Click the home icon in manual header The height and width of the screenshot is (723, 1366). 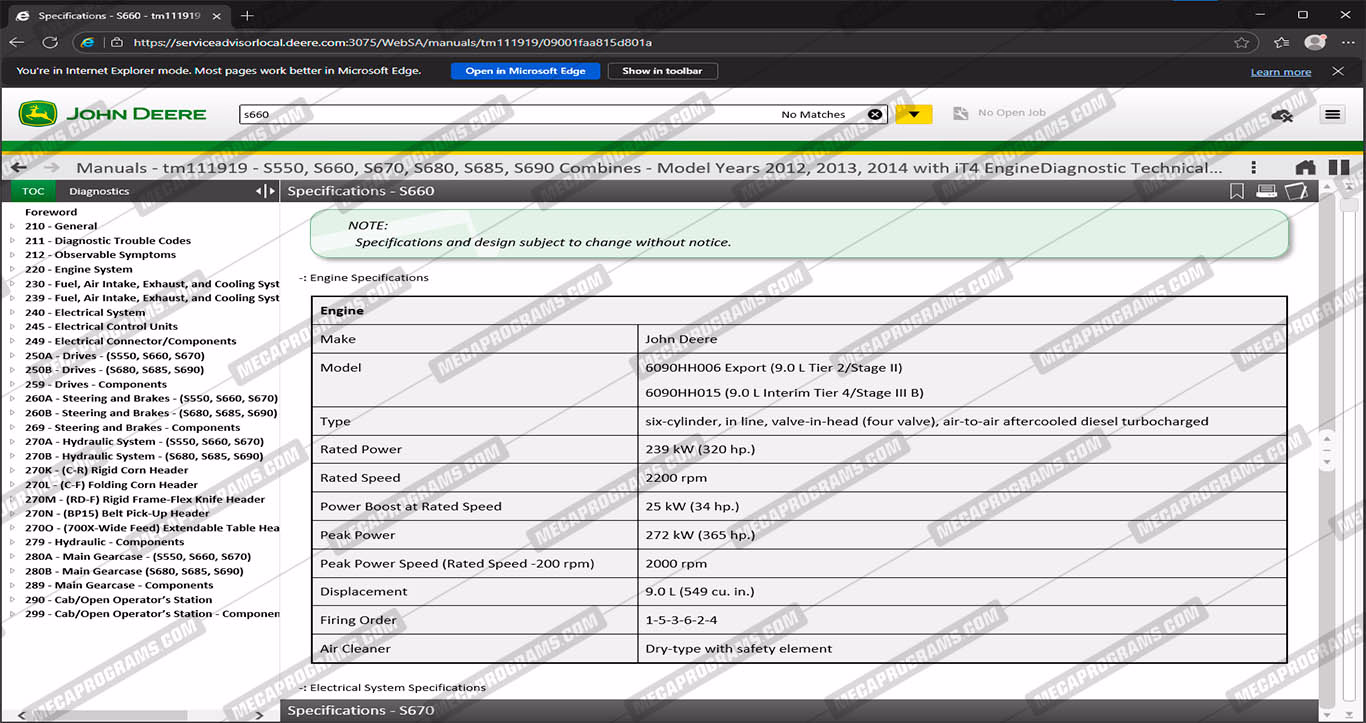point(1305,168)
